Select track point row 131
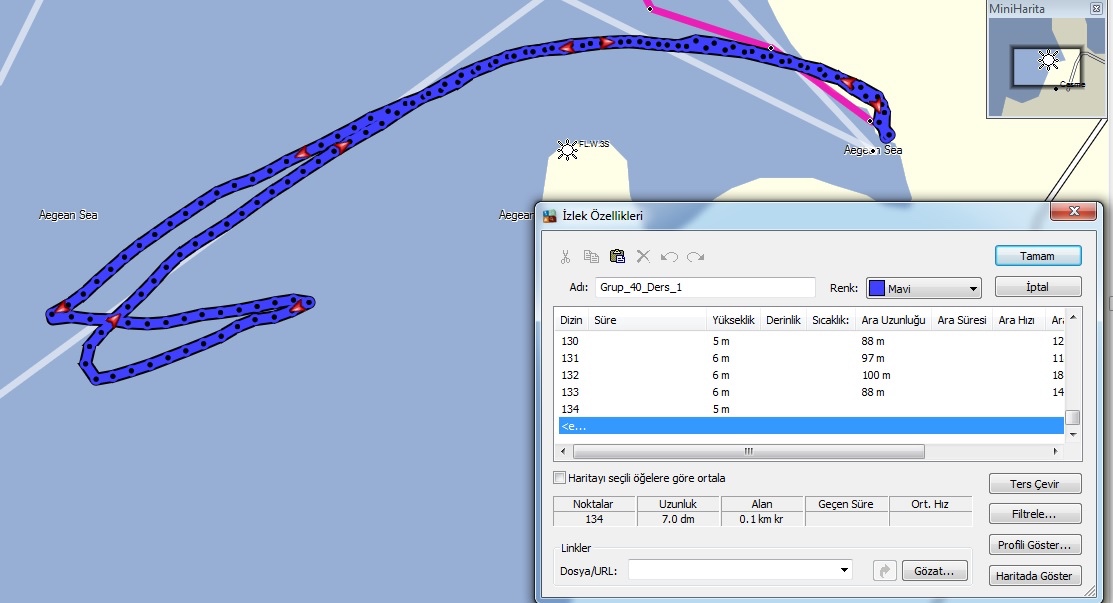This screenshot has width=1113, height=603. (x=811, y=358)
